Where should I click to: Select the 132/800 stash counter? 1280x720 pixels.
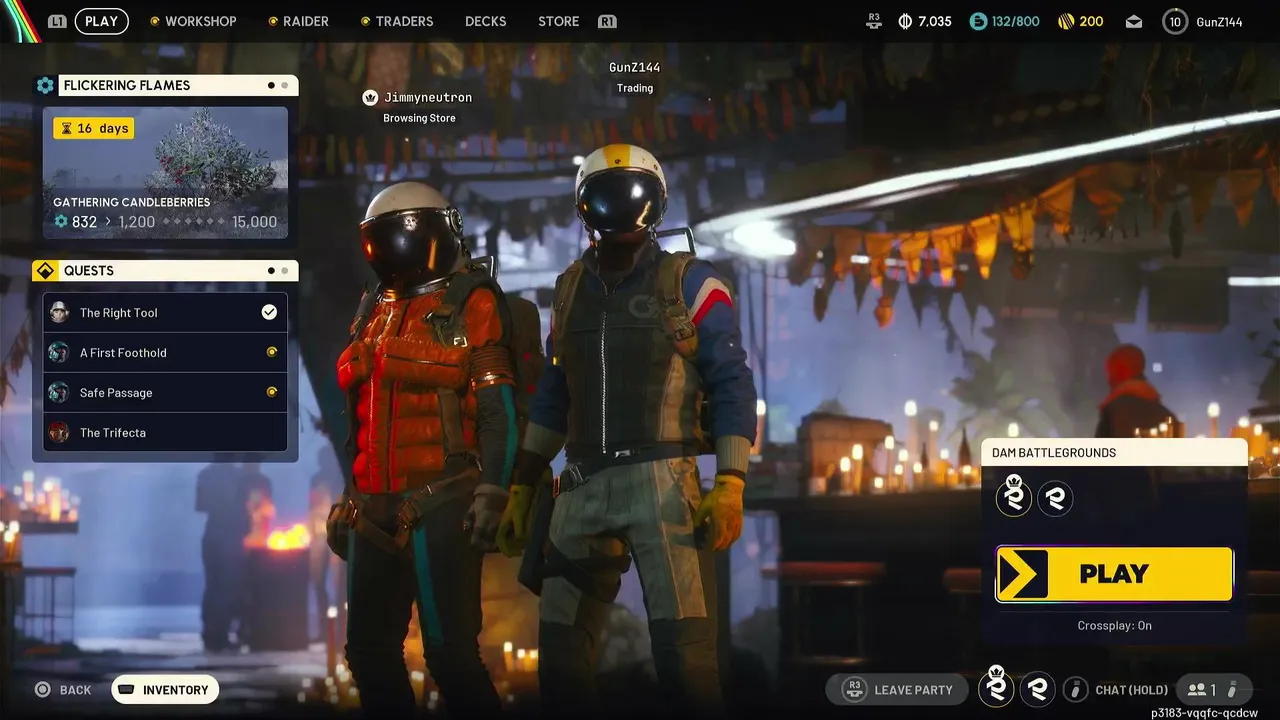tap(1005, 21)
